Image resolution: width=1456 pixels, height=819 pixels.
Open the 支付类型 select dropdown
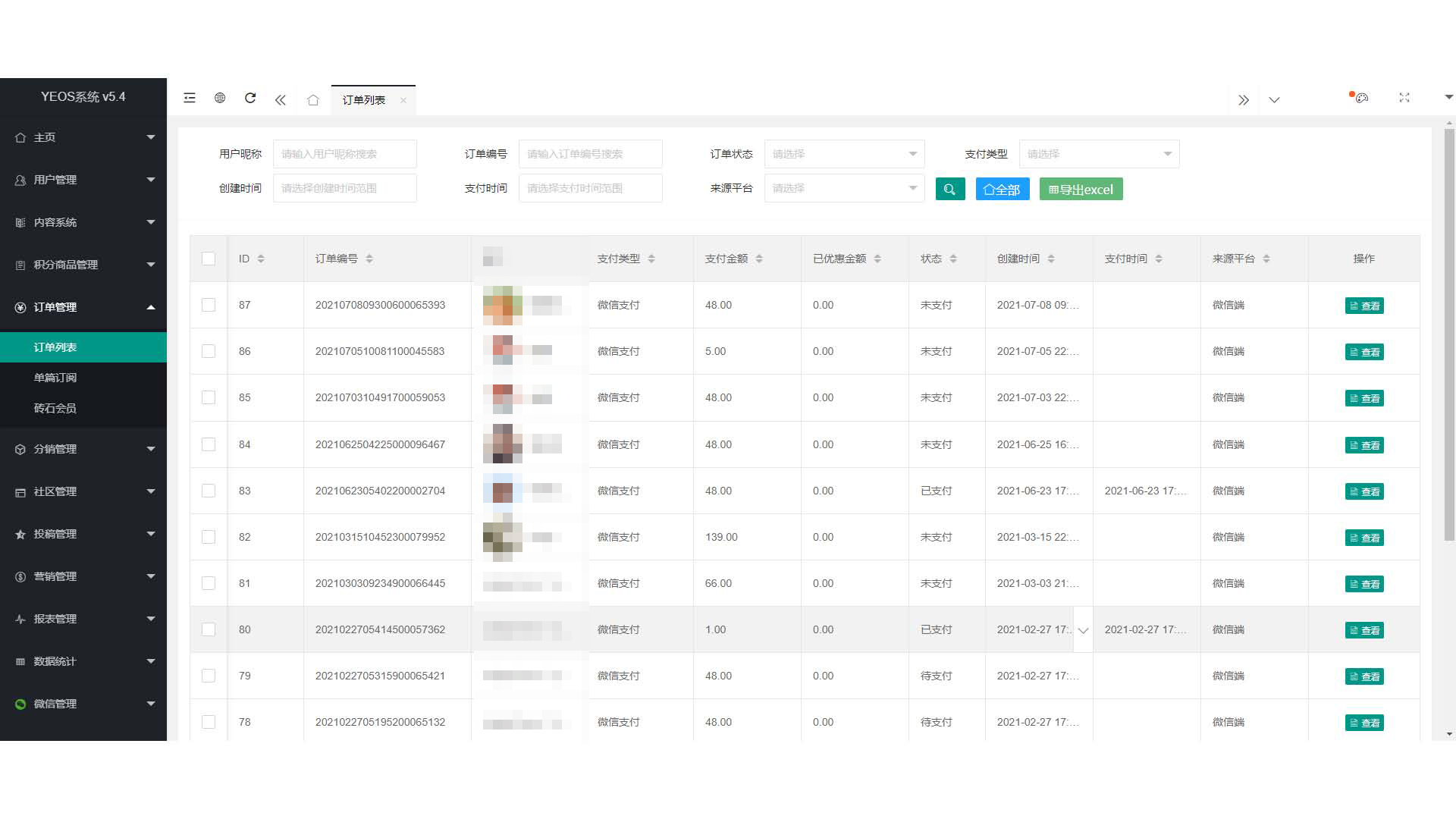coord(1099,154)
